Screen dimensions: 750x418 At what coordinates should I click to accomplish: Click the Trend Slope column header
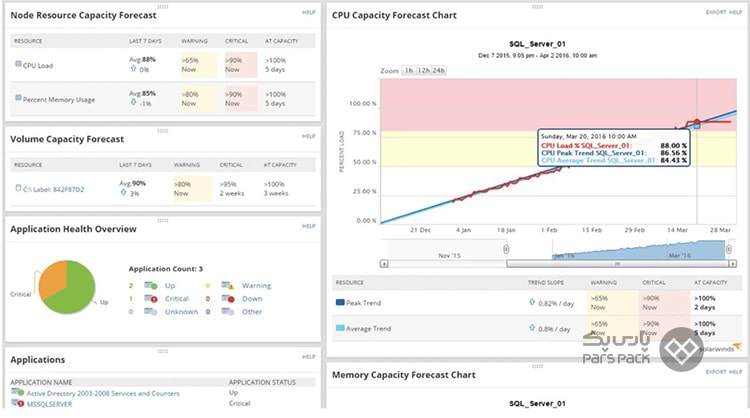546,283
